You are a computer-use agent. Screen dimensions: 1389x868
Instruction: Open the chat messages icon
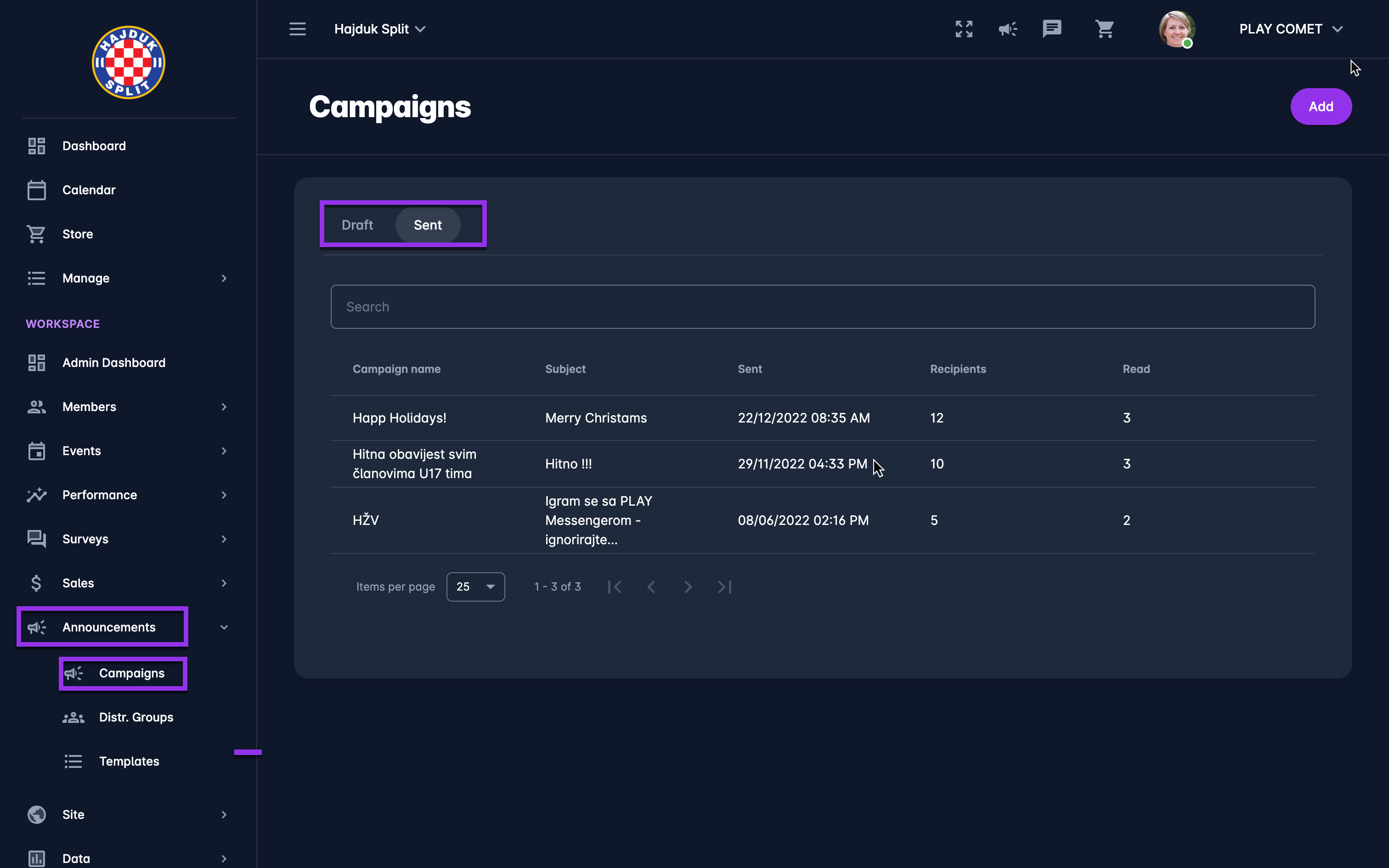[x=1051, y=28]
